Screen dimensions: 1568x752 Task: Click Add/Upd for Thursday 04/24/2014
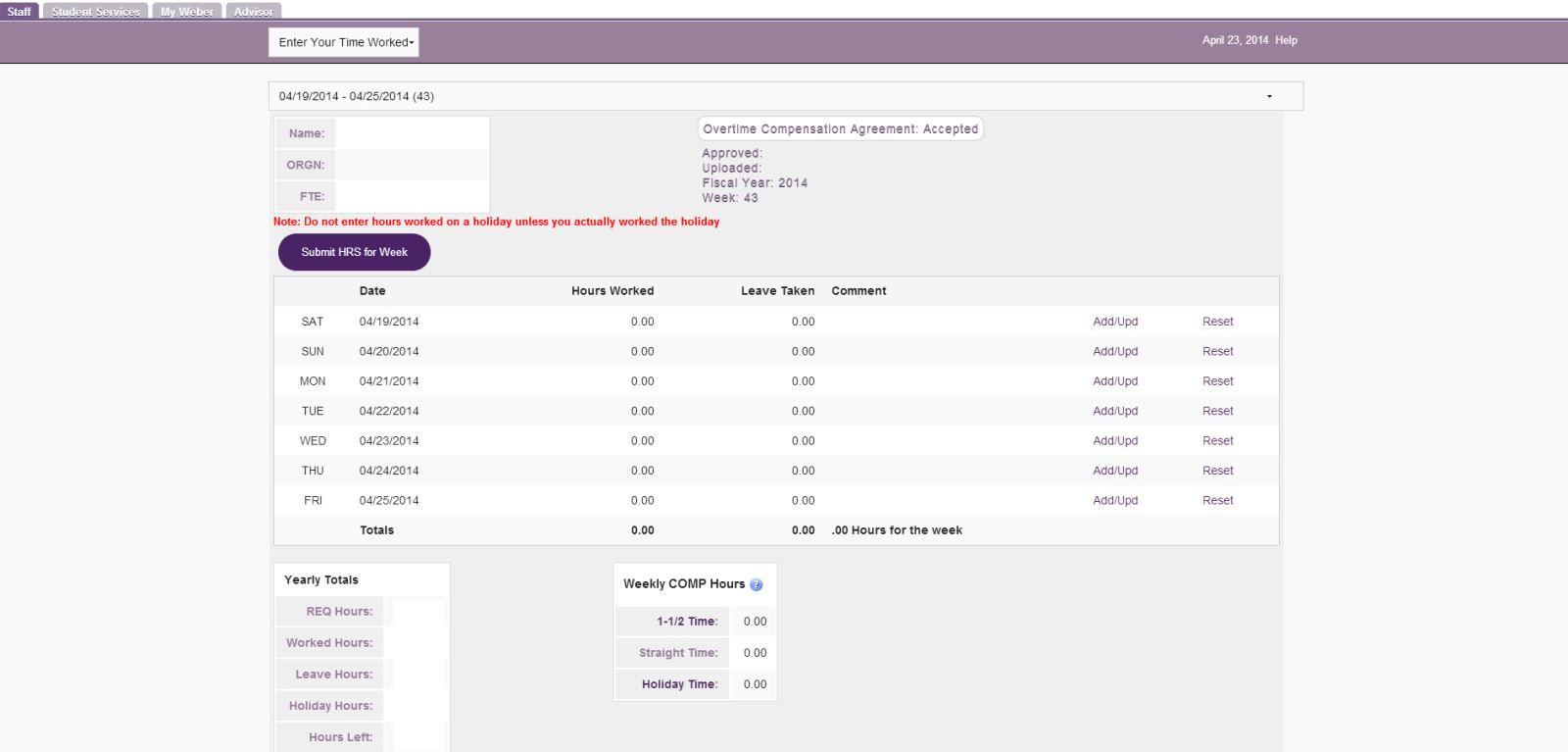click(x=1115, y=472)
